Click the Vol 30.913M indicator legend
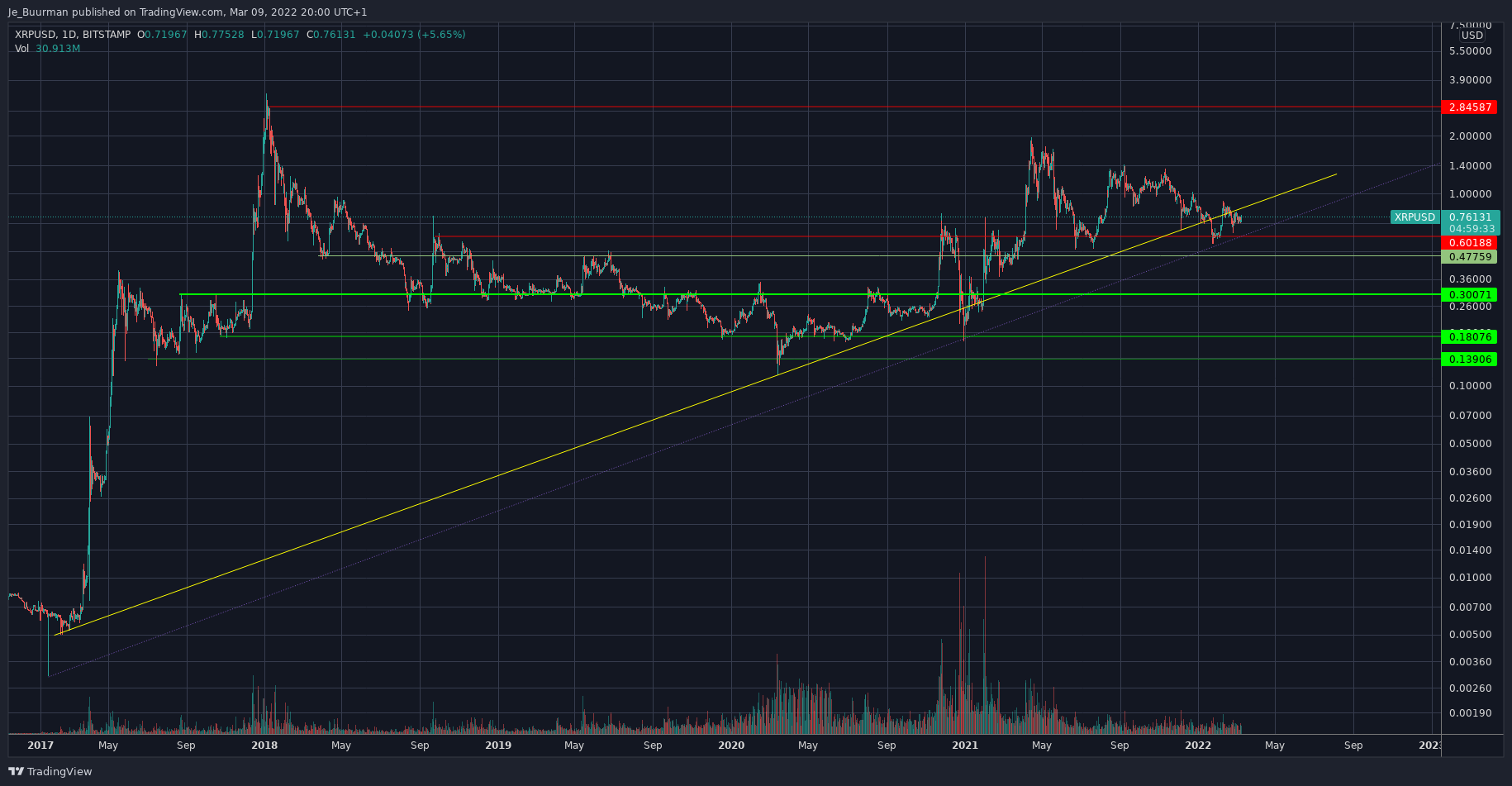Screen dimensions: 1512x786 coord(47,49)
